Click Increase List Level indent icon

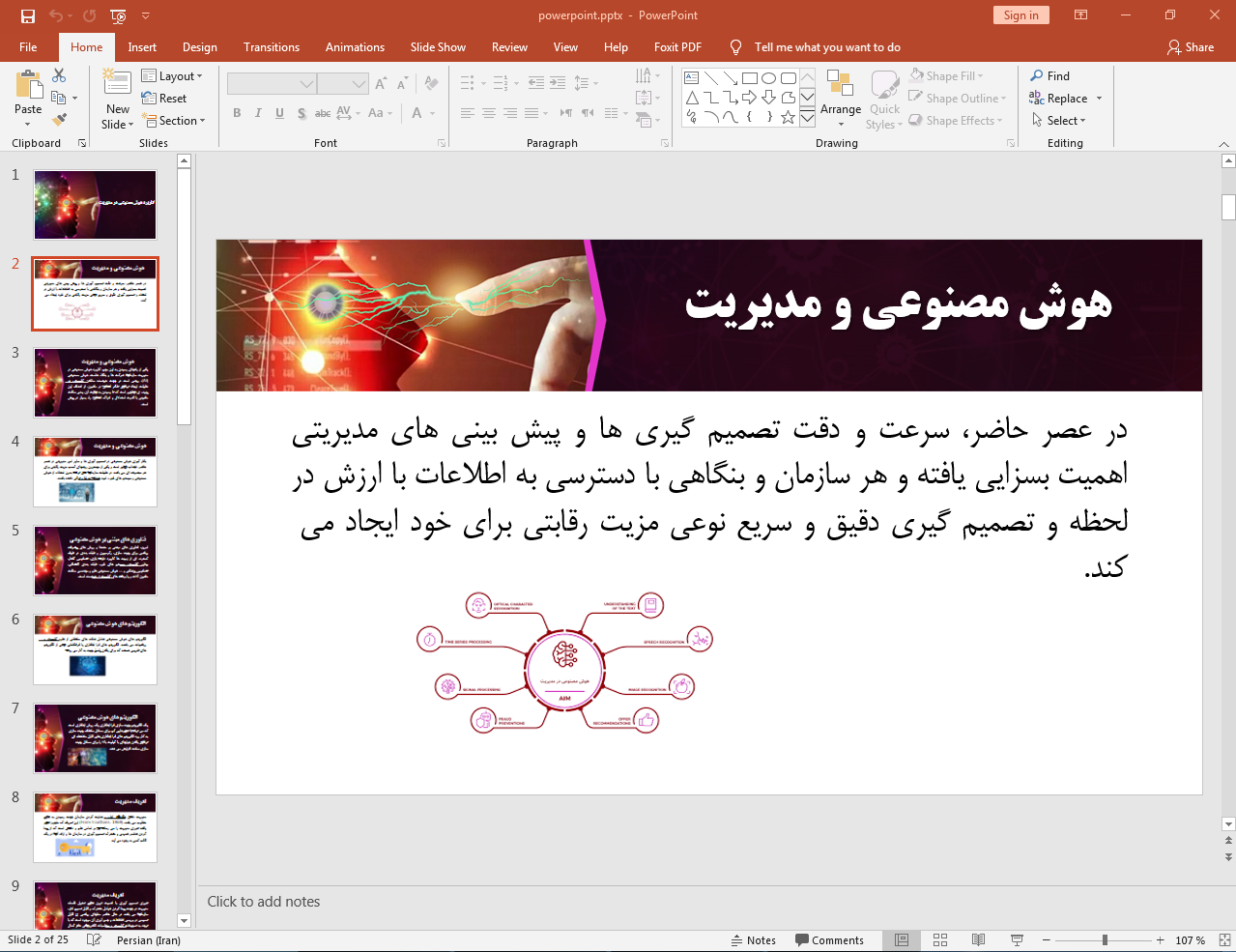click(x=558, y=83)
